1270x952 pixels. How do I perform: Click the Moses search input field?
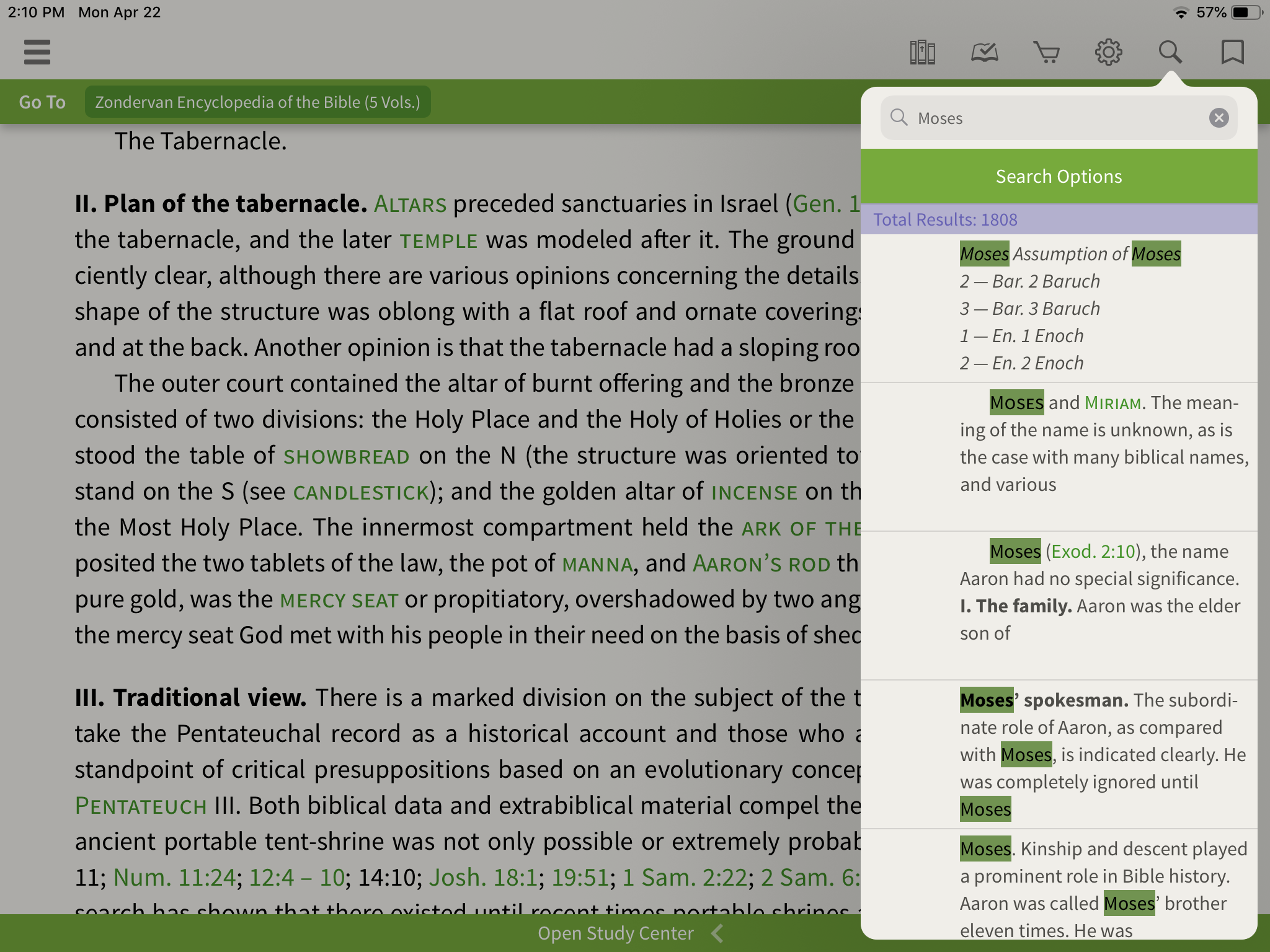(1059, 118)
